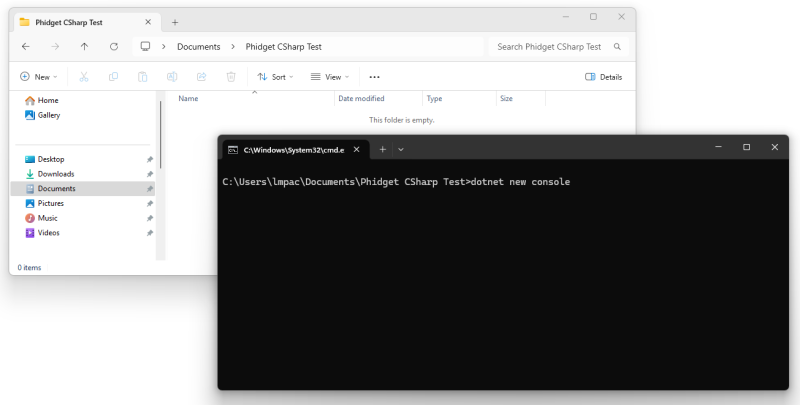
Task: Unpin Desktop via its pin icon
Action: (149, 160)
